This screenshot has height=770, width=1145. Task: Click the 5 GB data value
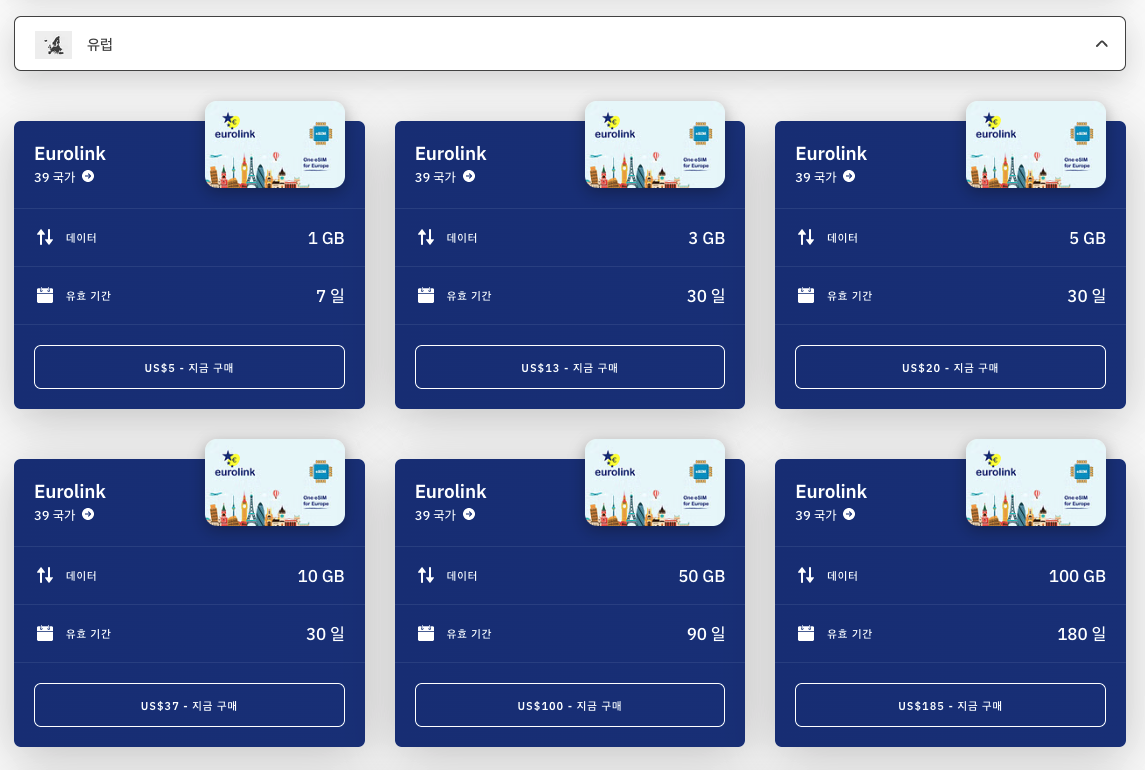point(1087,238)
